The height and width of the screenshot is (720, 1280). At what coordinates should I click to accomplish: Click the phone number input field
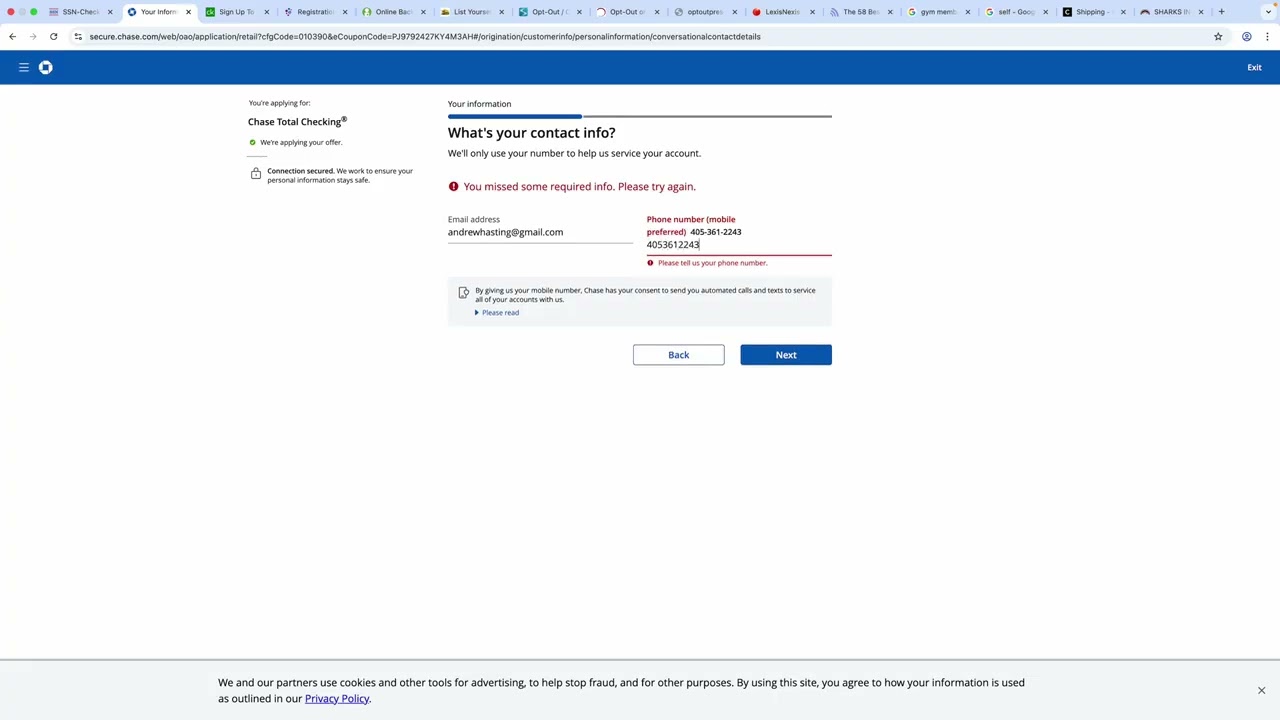pyautogui.click(x=738, y=245)
